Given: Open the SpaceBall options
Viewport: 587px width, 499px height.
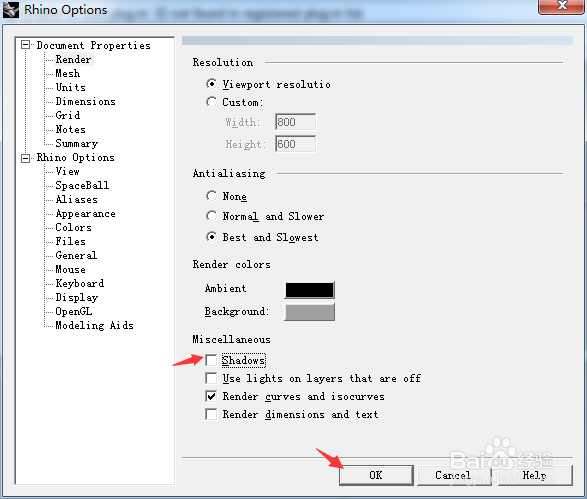Looking at the screenshot, I should (x=82, y=185).
